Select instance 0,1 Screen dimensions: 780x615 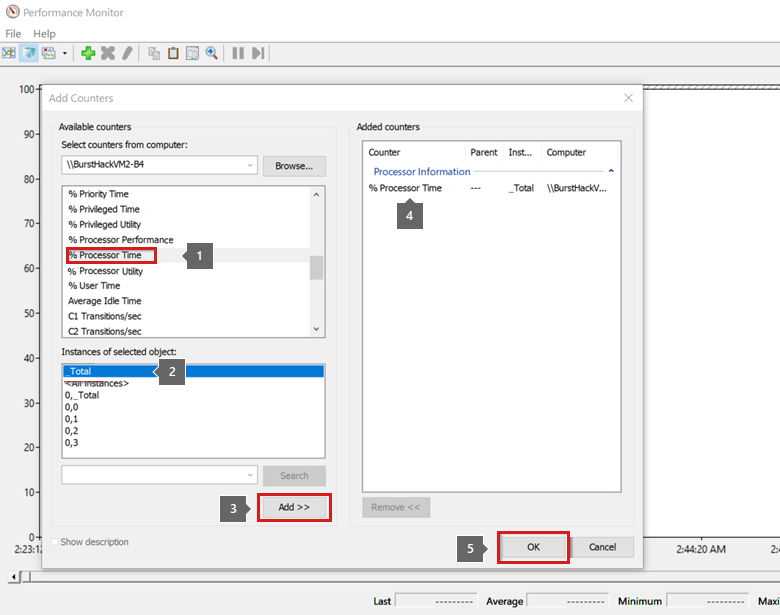click(71, 419)
